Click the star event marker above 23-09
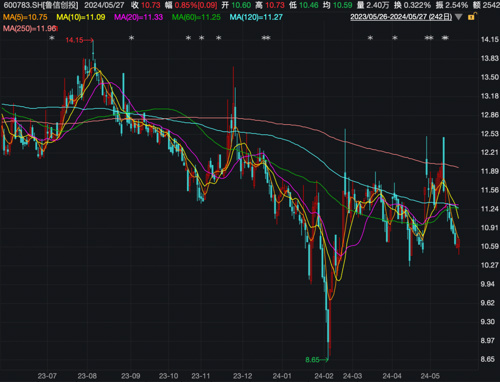Screen dimensions: 500x382 click(132, 38)
